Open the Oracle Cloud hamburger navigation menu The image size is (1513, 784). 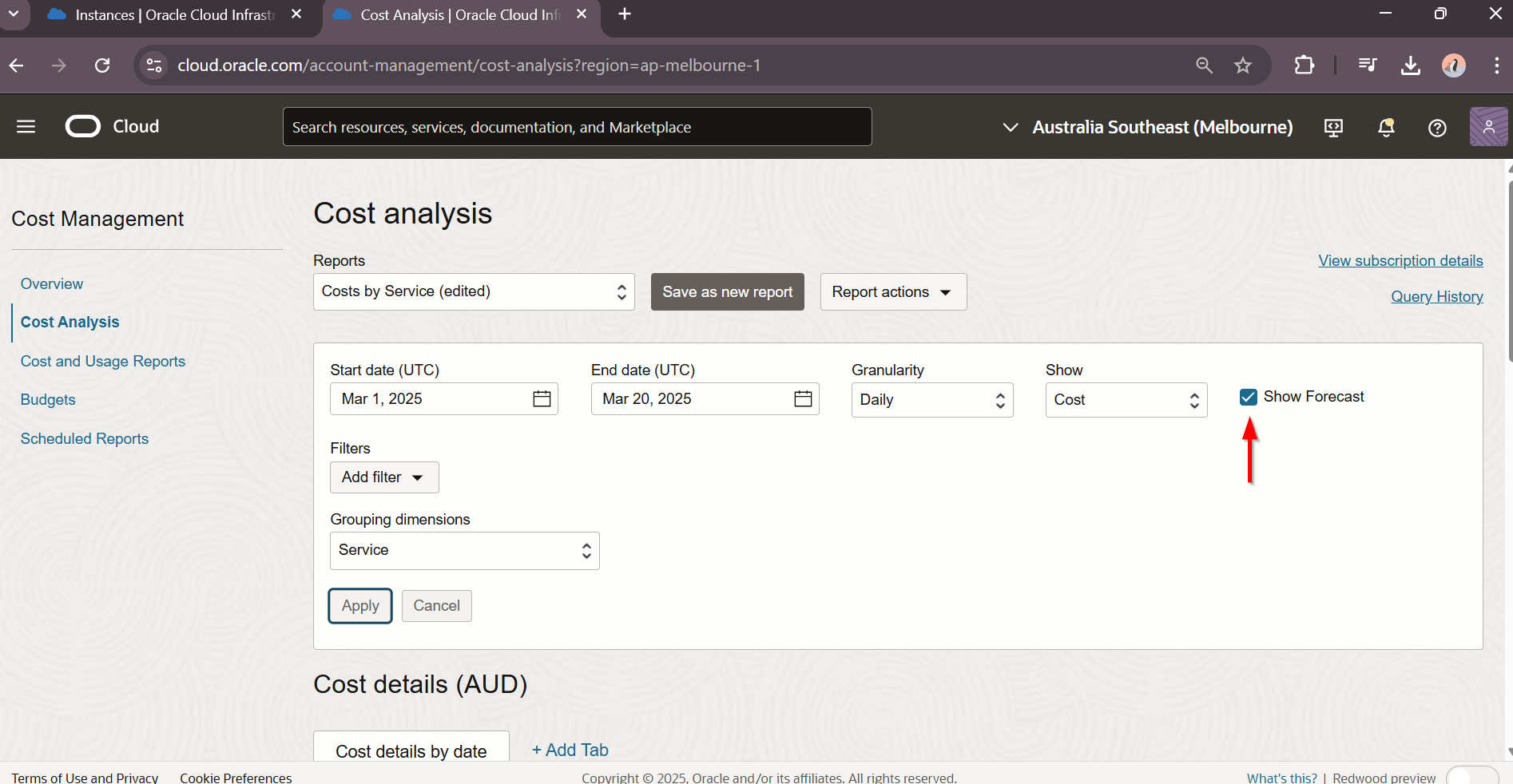tap(26, 127)
